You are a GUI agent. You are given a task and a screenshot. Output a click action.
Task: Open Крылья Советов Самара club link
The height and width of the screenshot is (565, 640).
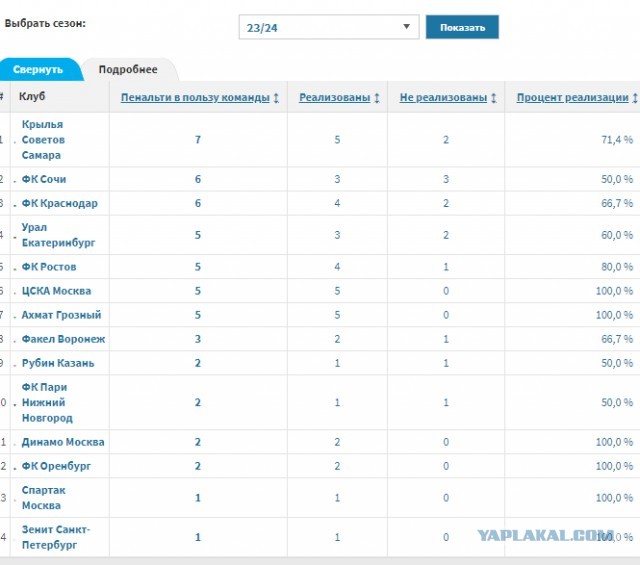[x=43, y=140]
